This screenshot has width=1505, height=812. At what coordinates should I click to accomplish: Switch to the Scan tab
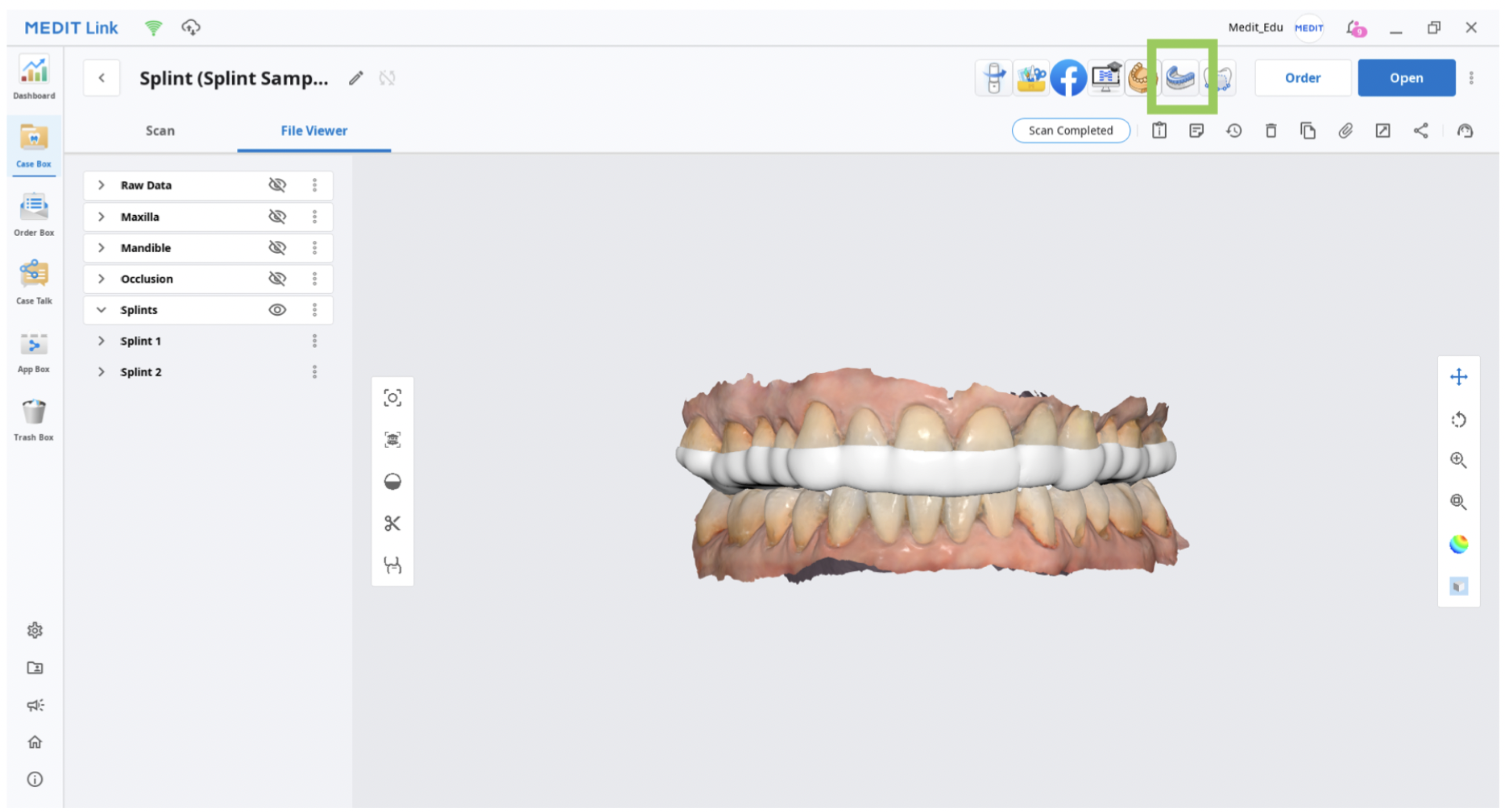pos(160,130)
